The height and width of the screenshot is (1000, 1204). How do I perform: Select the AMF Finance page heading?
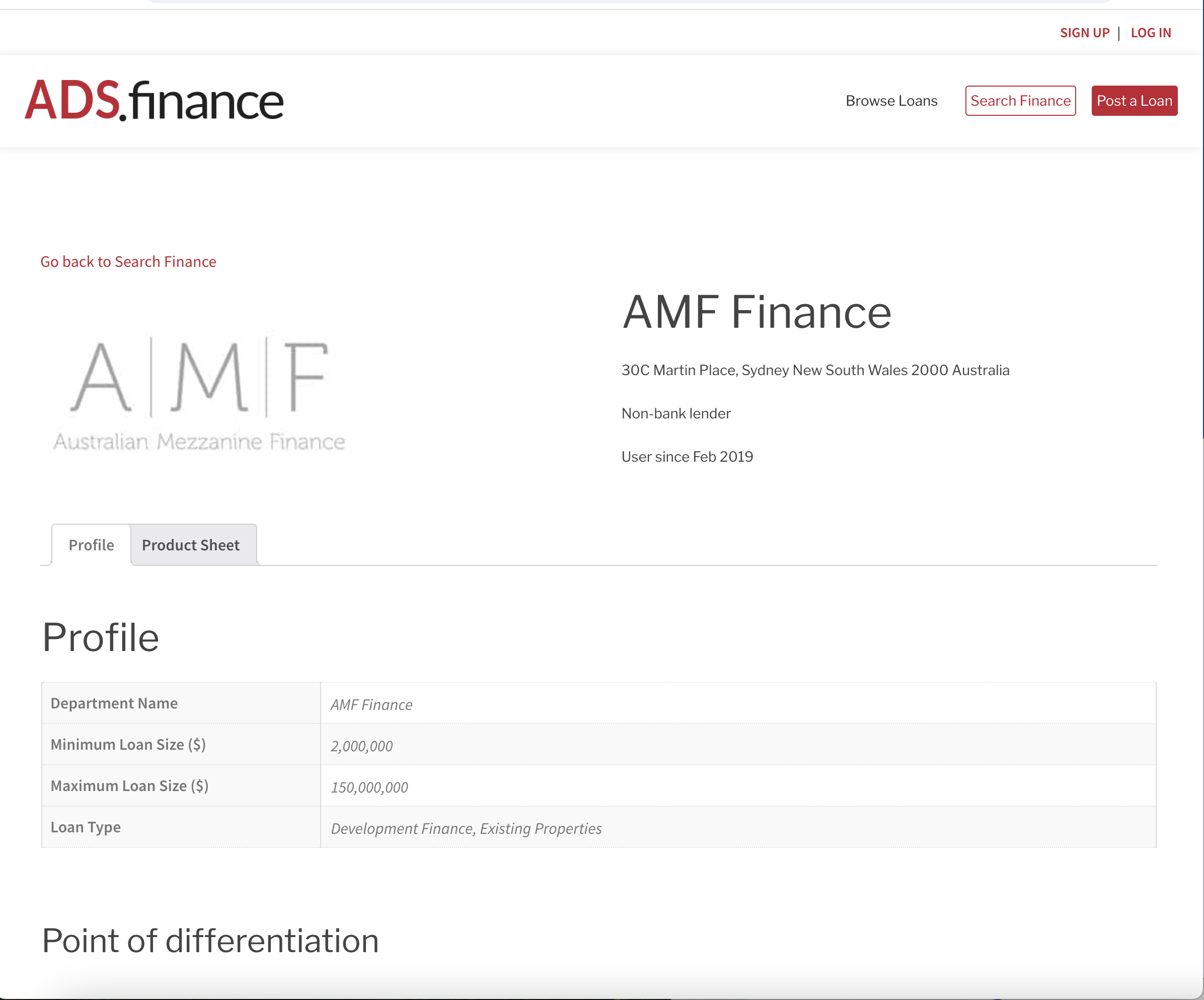coord(757,313)
